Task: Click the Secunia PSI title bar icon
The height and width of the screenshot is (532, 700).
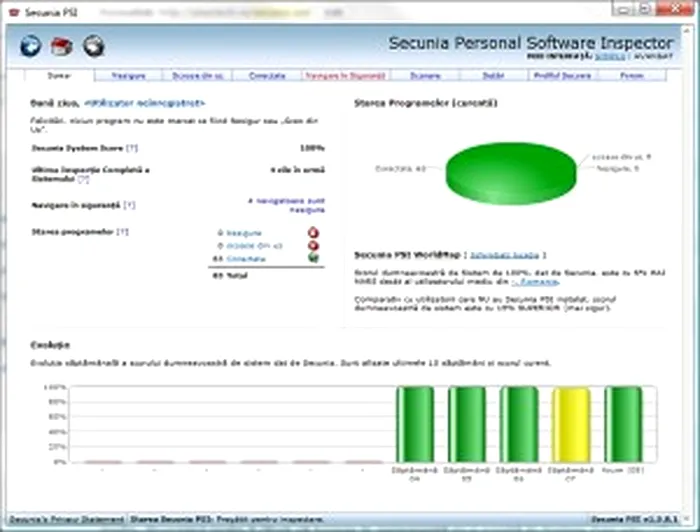Action: [x=11, y=9]
